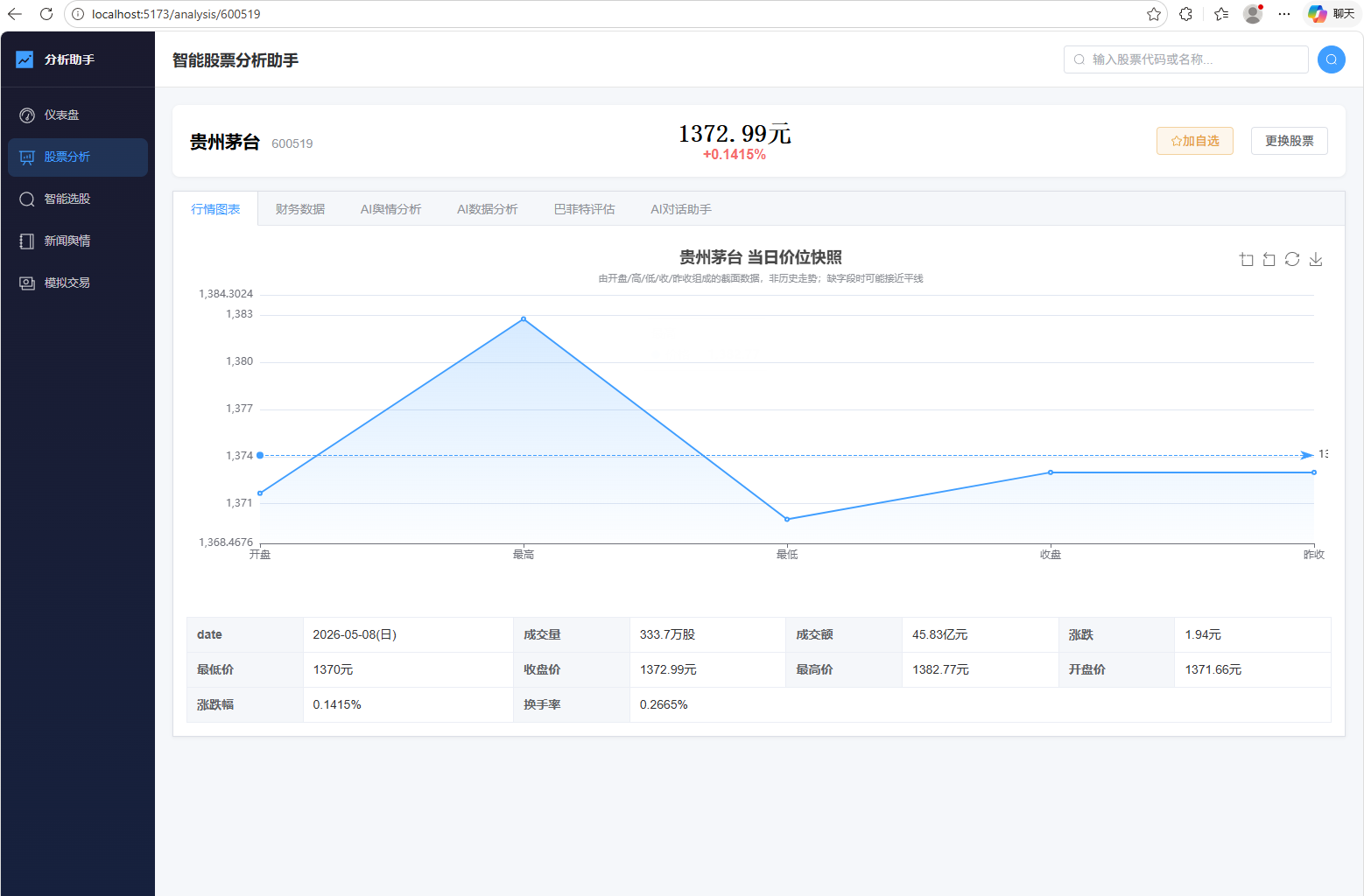Click the 收盘价 label in the data table

pyautogui.click(x=542, y=670)
